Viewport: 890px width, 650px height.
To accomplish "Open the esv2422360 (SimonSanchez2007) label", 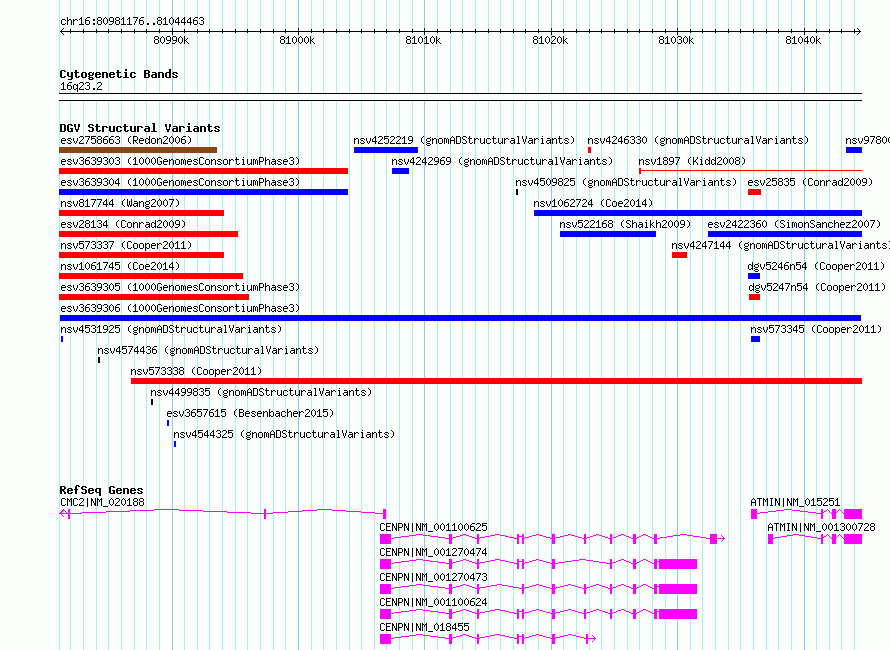I will pos(794,224).
